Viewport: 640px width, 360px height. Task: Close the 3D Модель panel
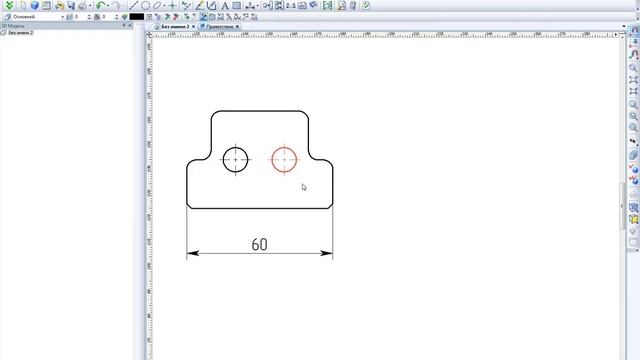click(x=130, y=25)
